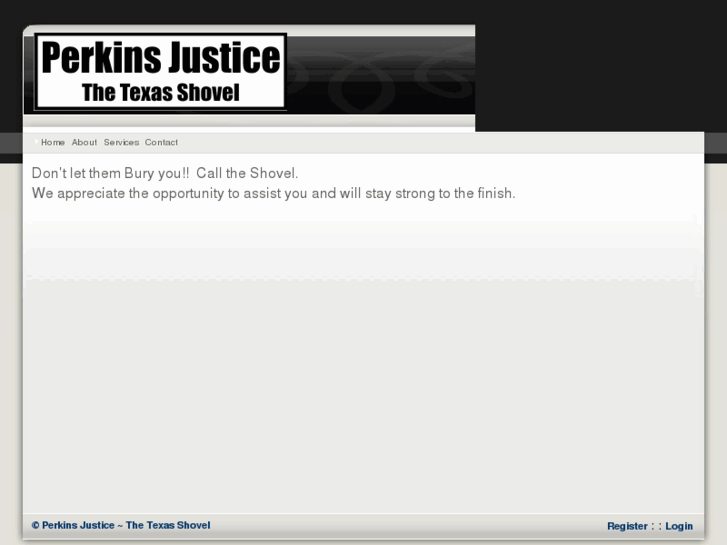Screen dimensions: 727x545
Task: Open the Home menu item
Action: click(53, 142)
